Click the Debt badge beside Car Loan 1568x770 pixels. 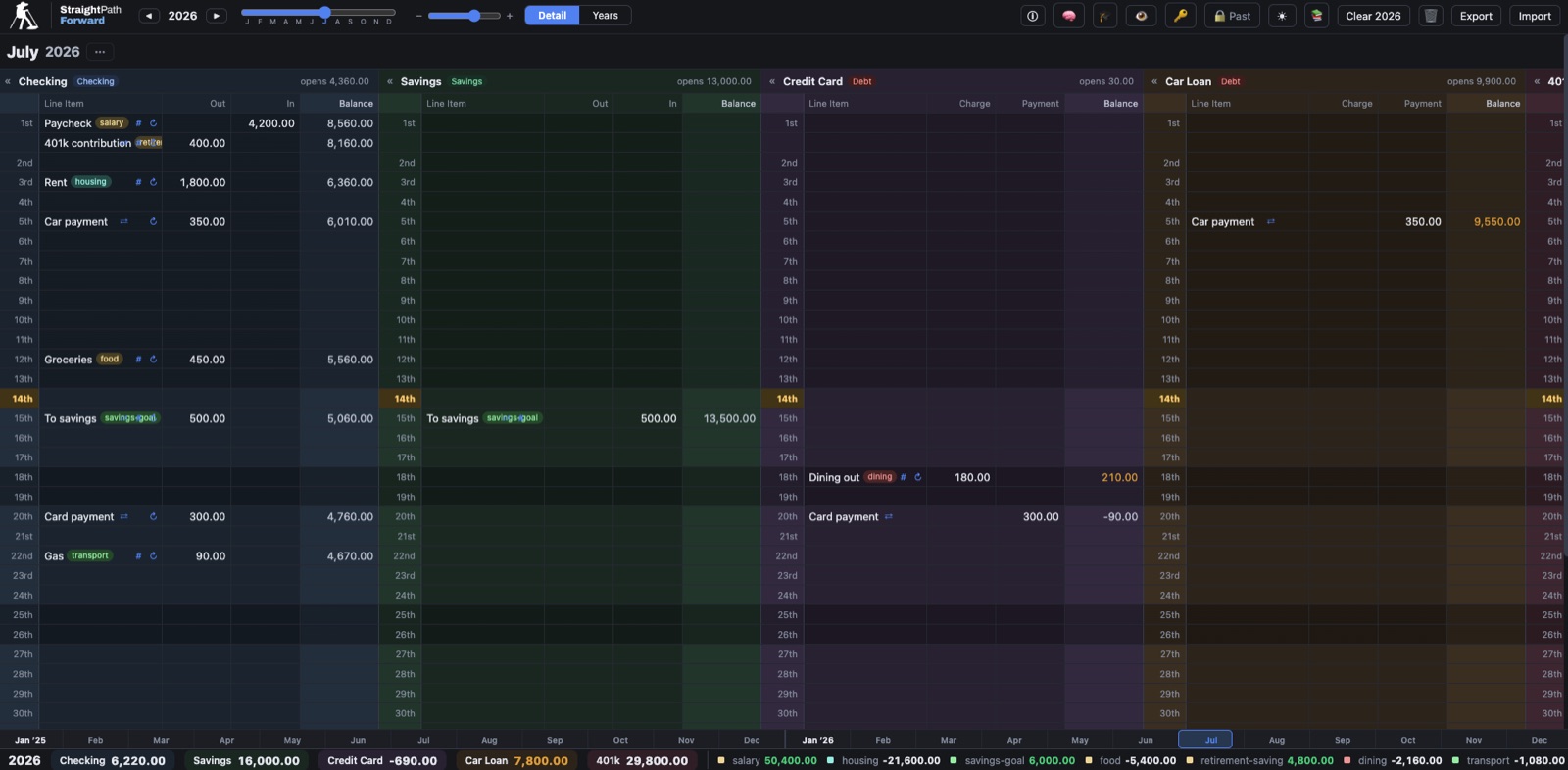1230,82
